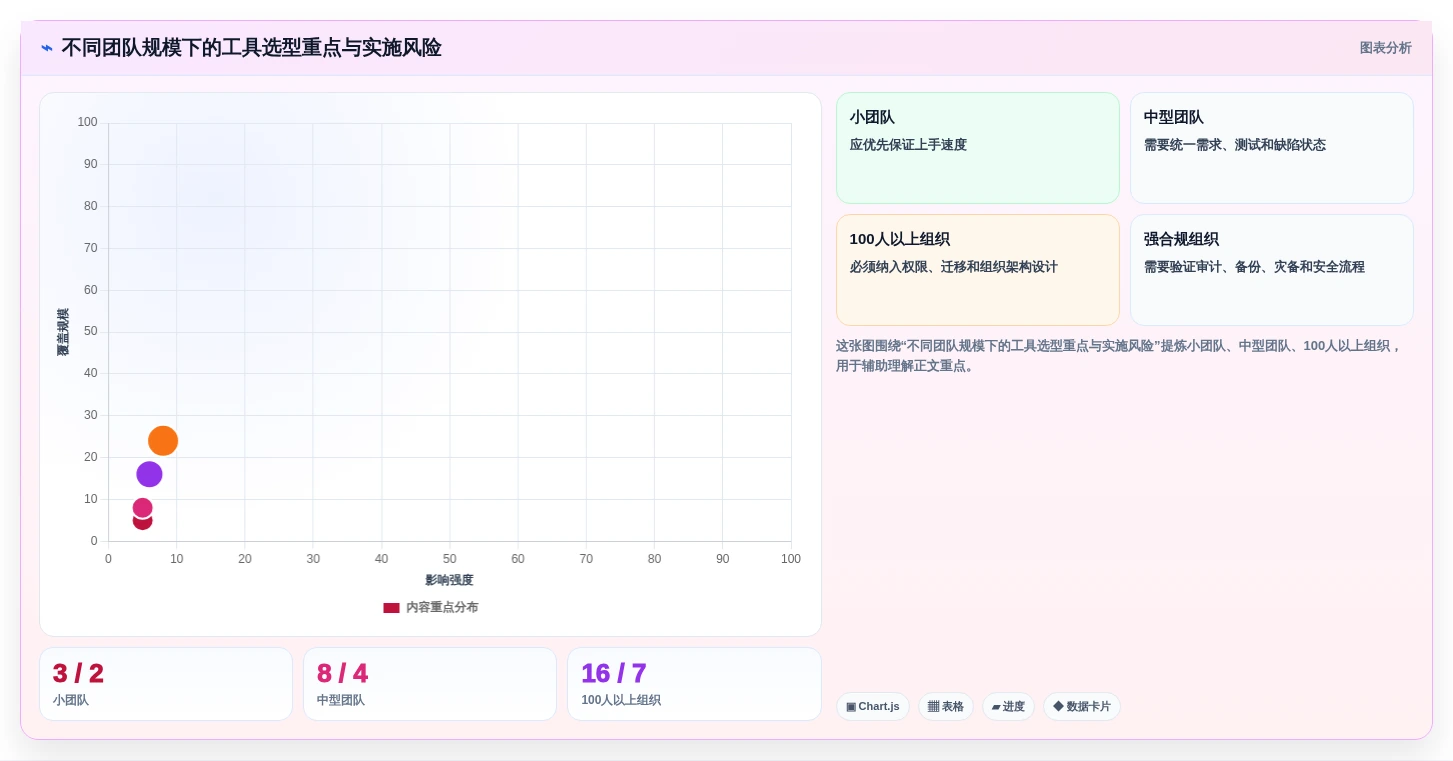Select the 3 / 2 小团队 stat card
The image size is (1453, 761).
pyautogui.click(x=166, y=684)
